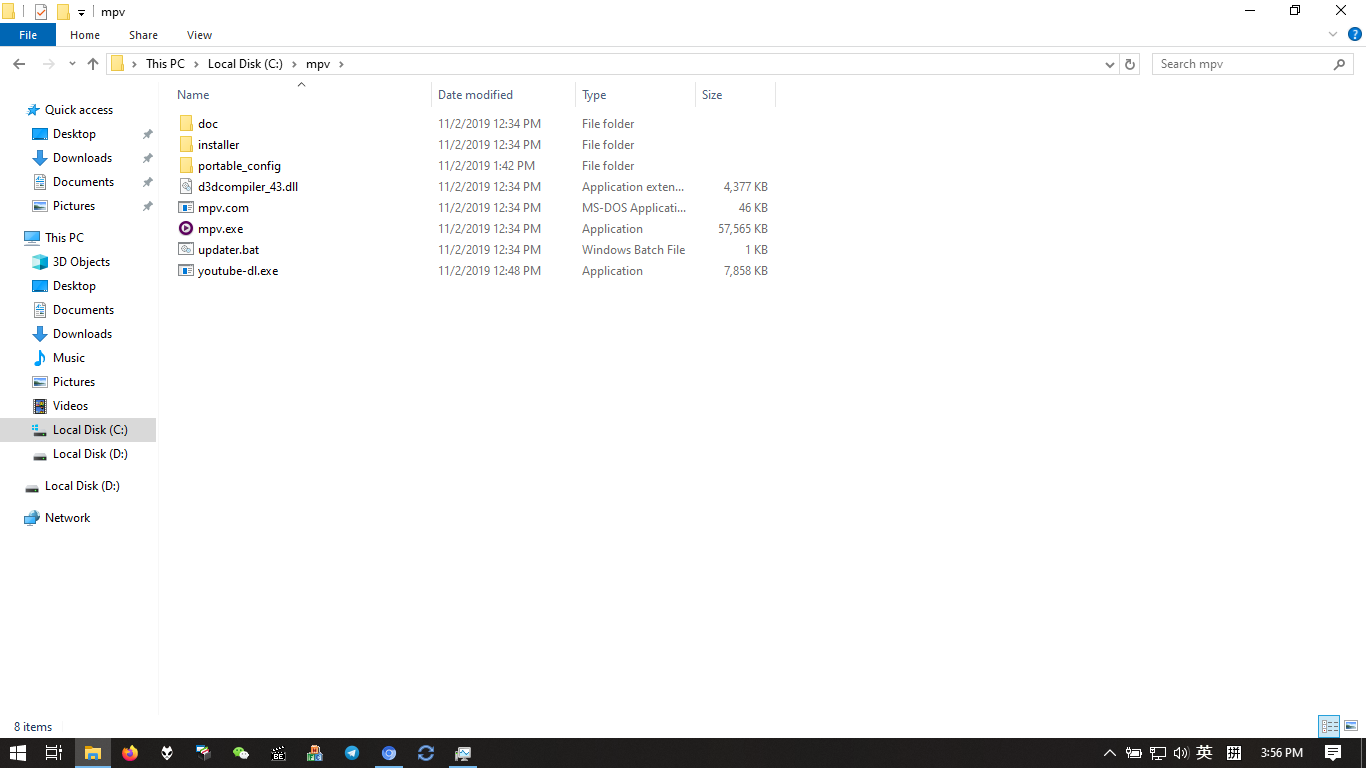The image size is (1366, 768).
Task: Select the updater.bat batch file icon
Action: [x=186, y=250]
